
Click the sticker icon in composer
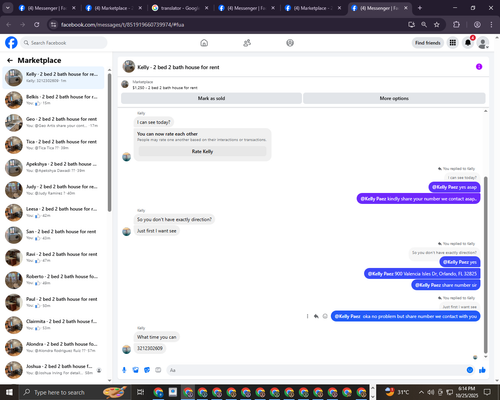[147, 370]
